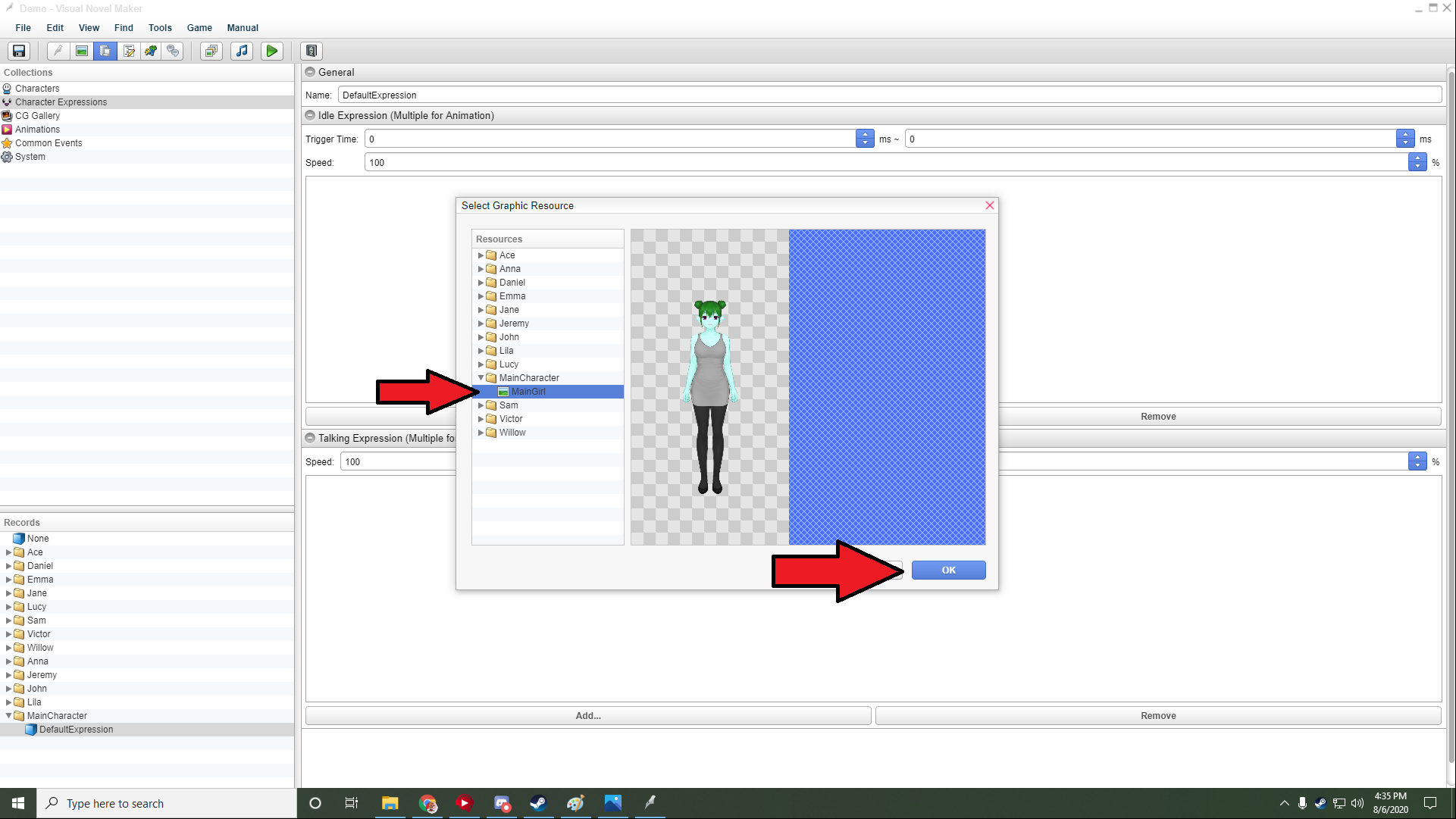
Task: Open the music note audio manager
Action: (x=242, y=51)
